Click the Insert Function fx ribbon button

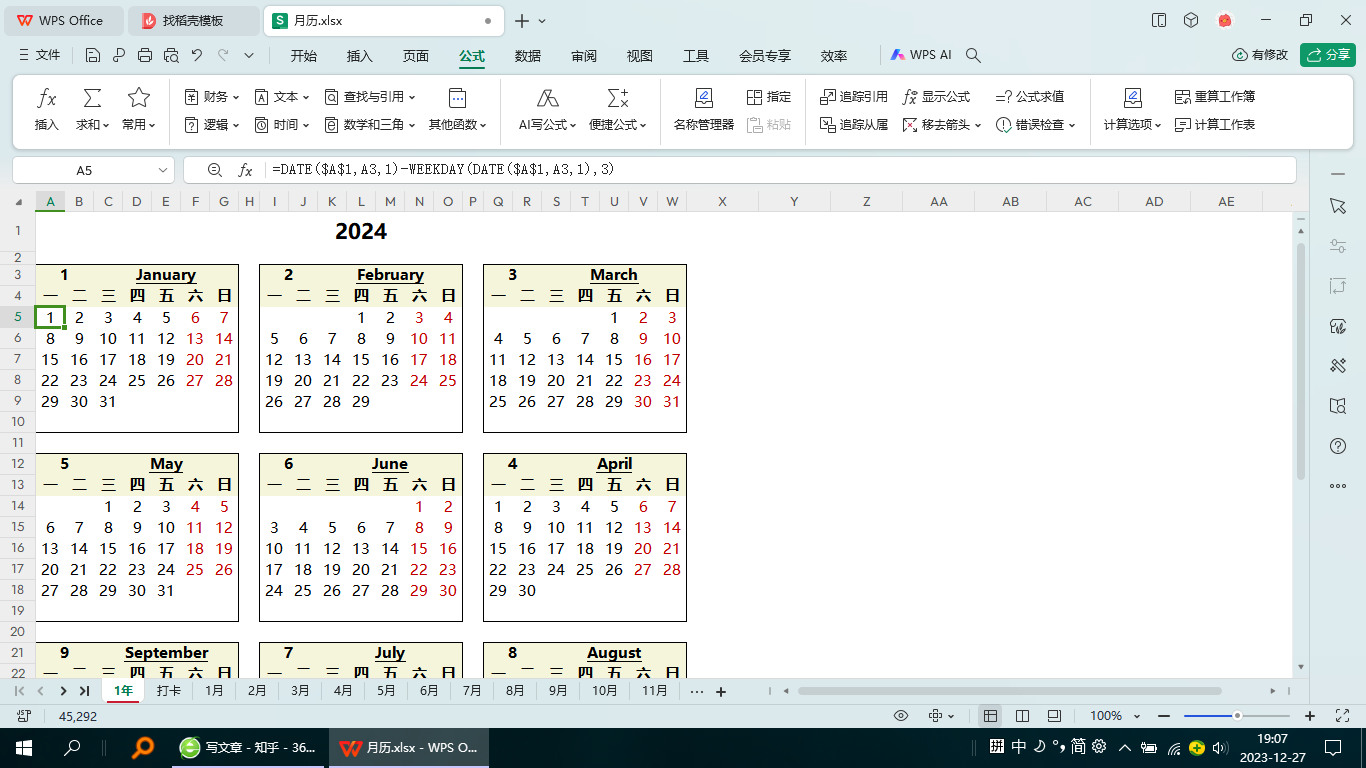(x=47, y=109)
